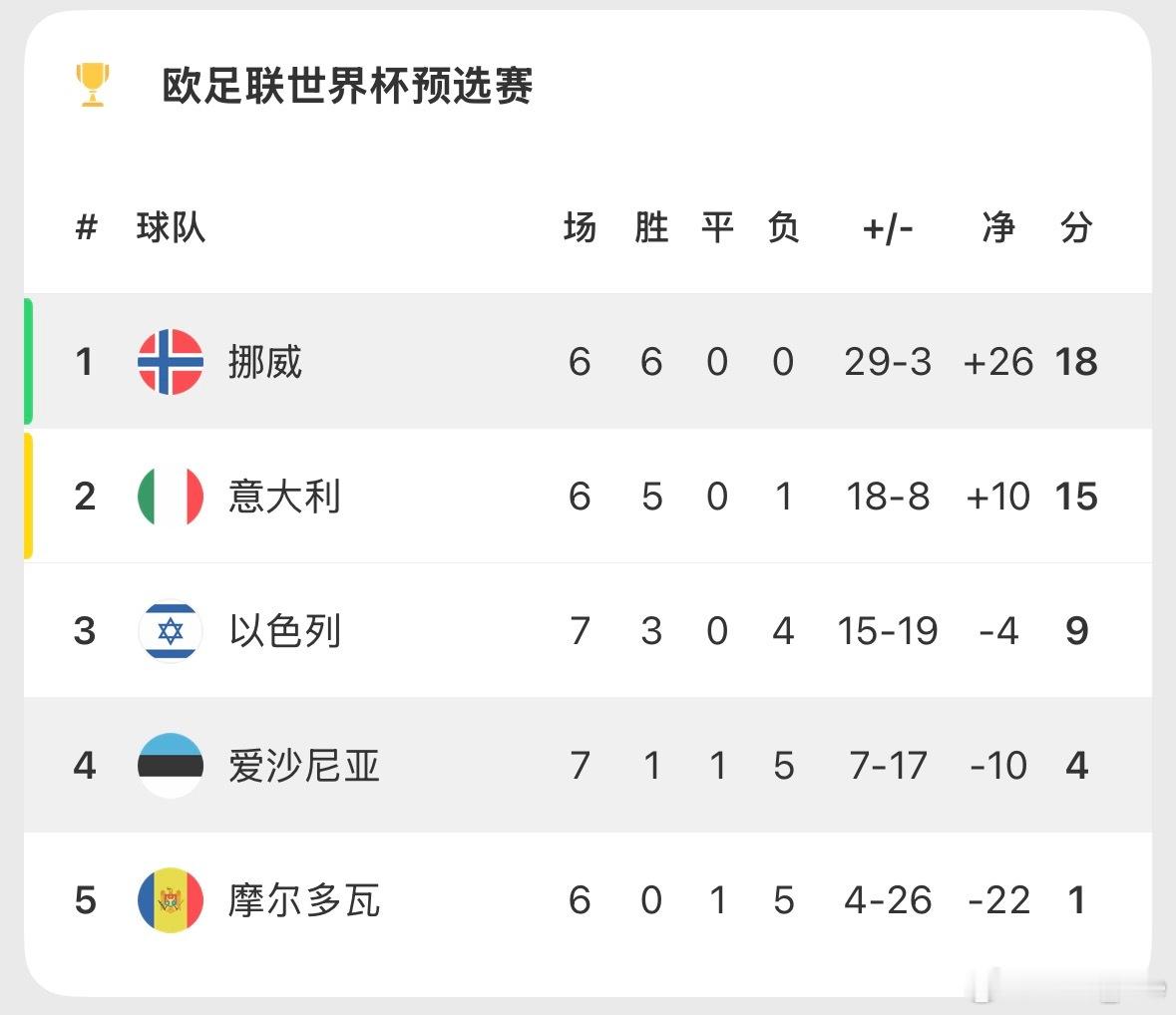The height and width of the screenshot is (1015, 1176).
Task: Click the Italy flag icon
Action: (x=171, y=497)
